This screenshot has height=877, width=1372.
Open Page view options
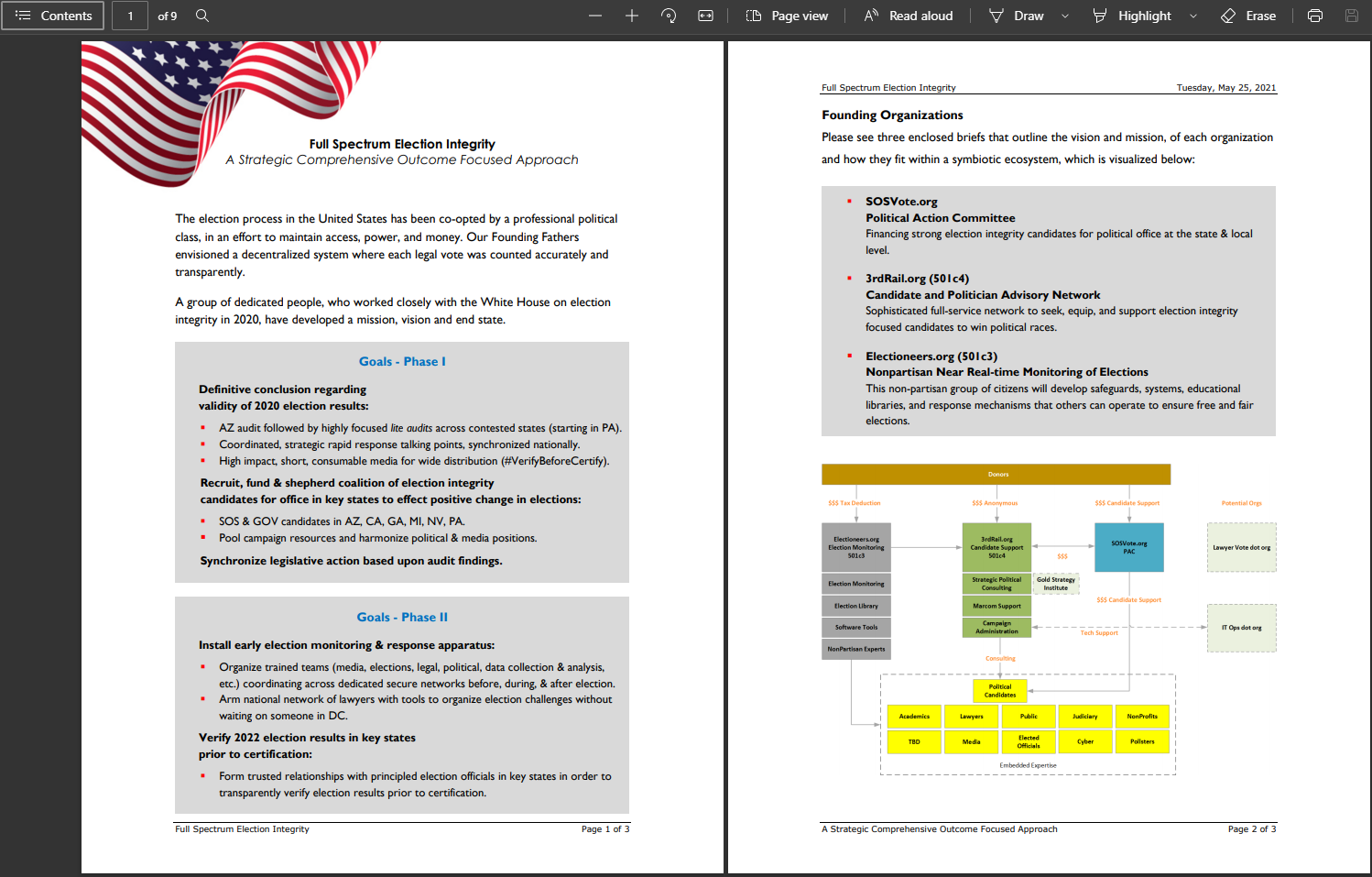click(787, 16)
